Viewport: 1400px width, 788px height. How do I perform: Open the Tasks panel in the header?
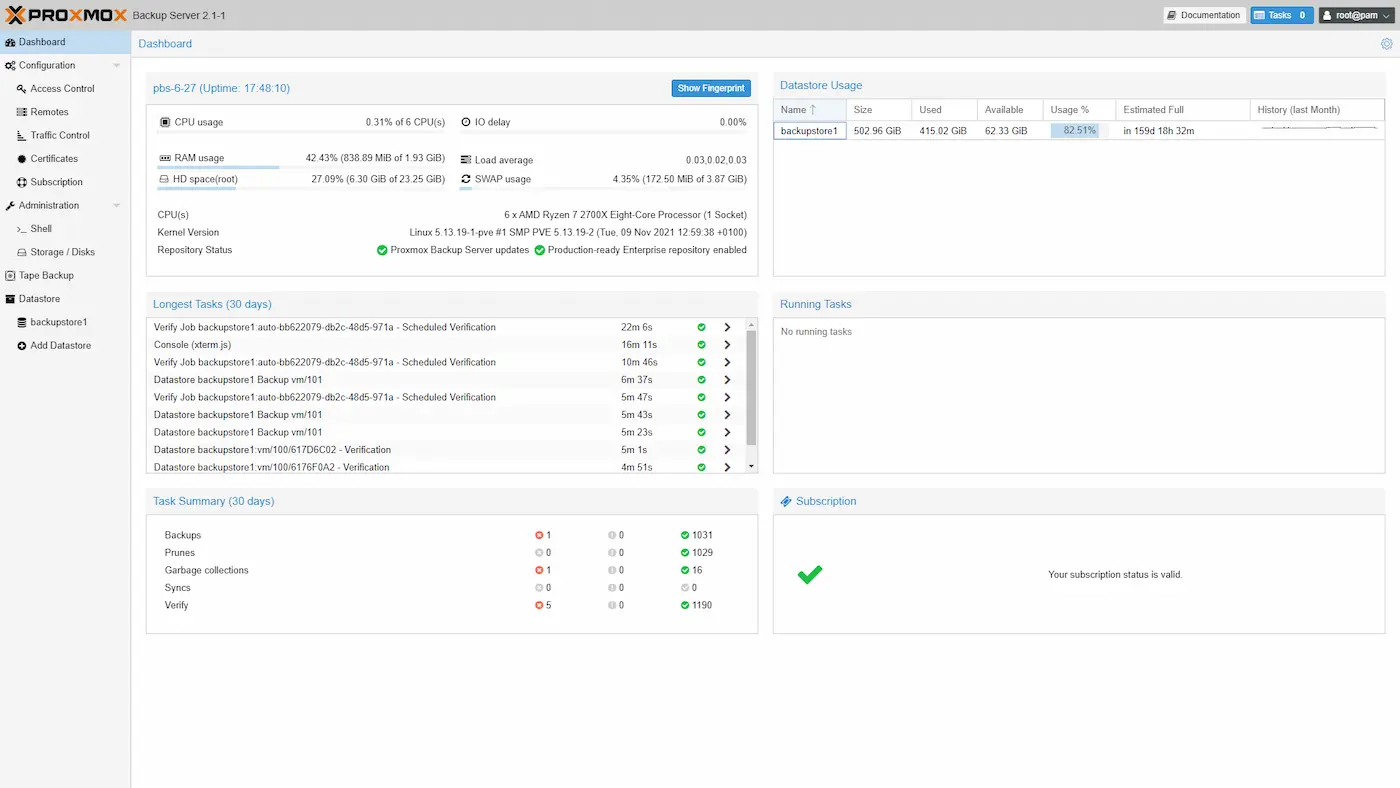pyautogui.click(x=1281, y=14)
